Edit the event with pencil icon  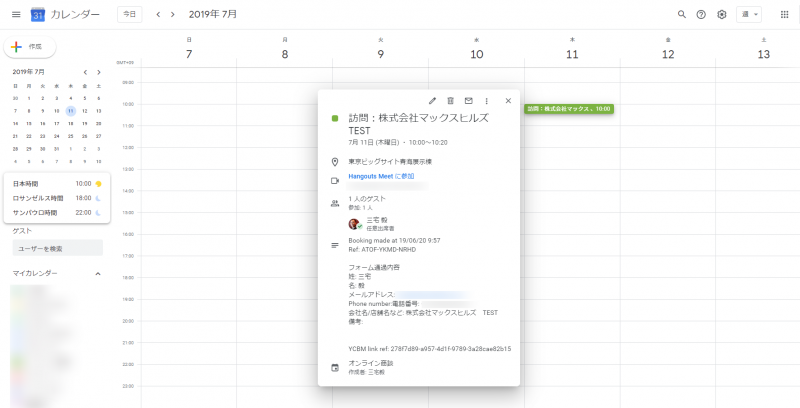[432, 101]
